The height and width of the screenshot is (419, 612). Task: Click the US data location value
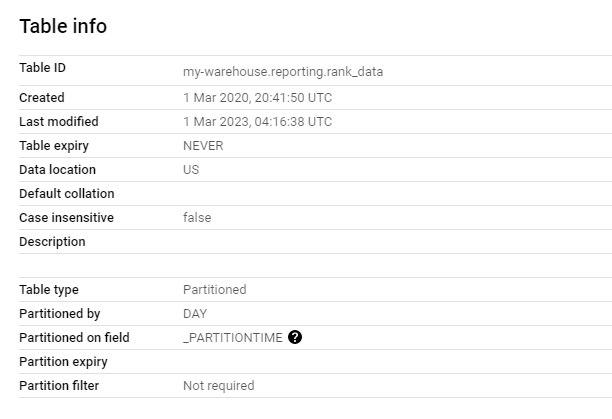pos(191,170)
